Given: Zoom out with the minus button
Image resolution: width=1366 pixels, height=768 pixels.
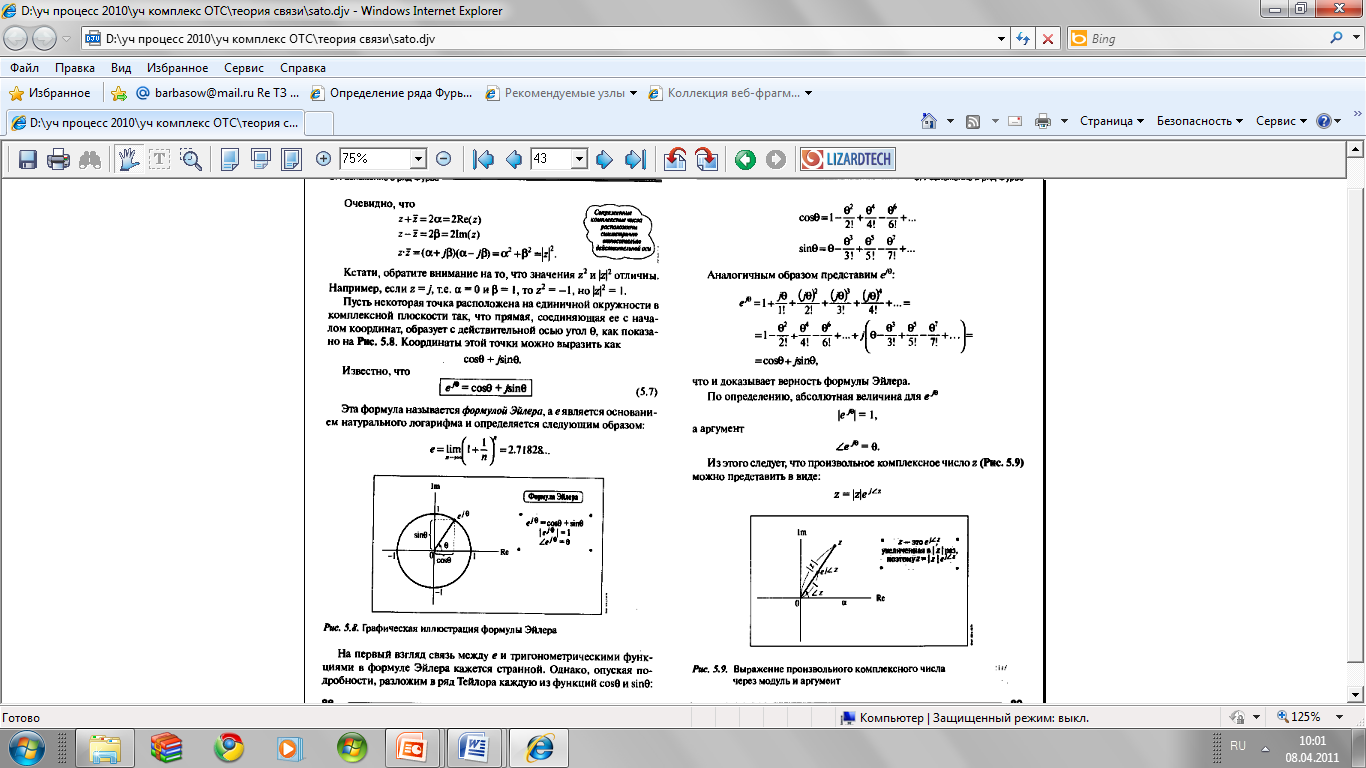Looking at the screenshot, I should pos(444,159).
